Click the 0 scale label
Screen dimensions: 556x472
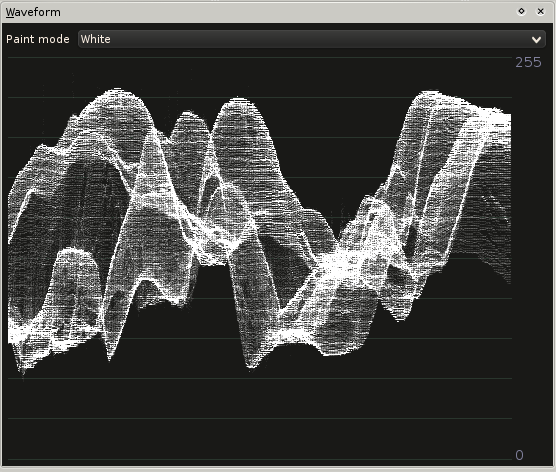519,455
